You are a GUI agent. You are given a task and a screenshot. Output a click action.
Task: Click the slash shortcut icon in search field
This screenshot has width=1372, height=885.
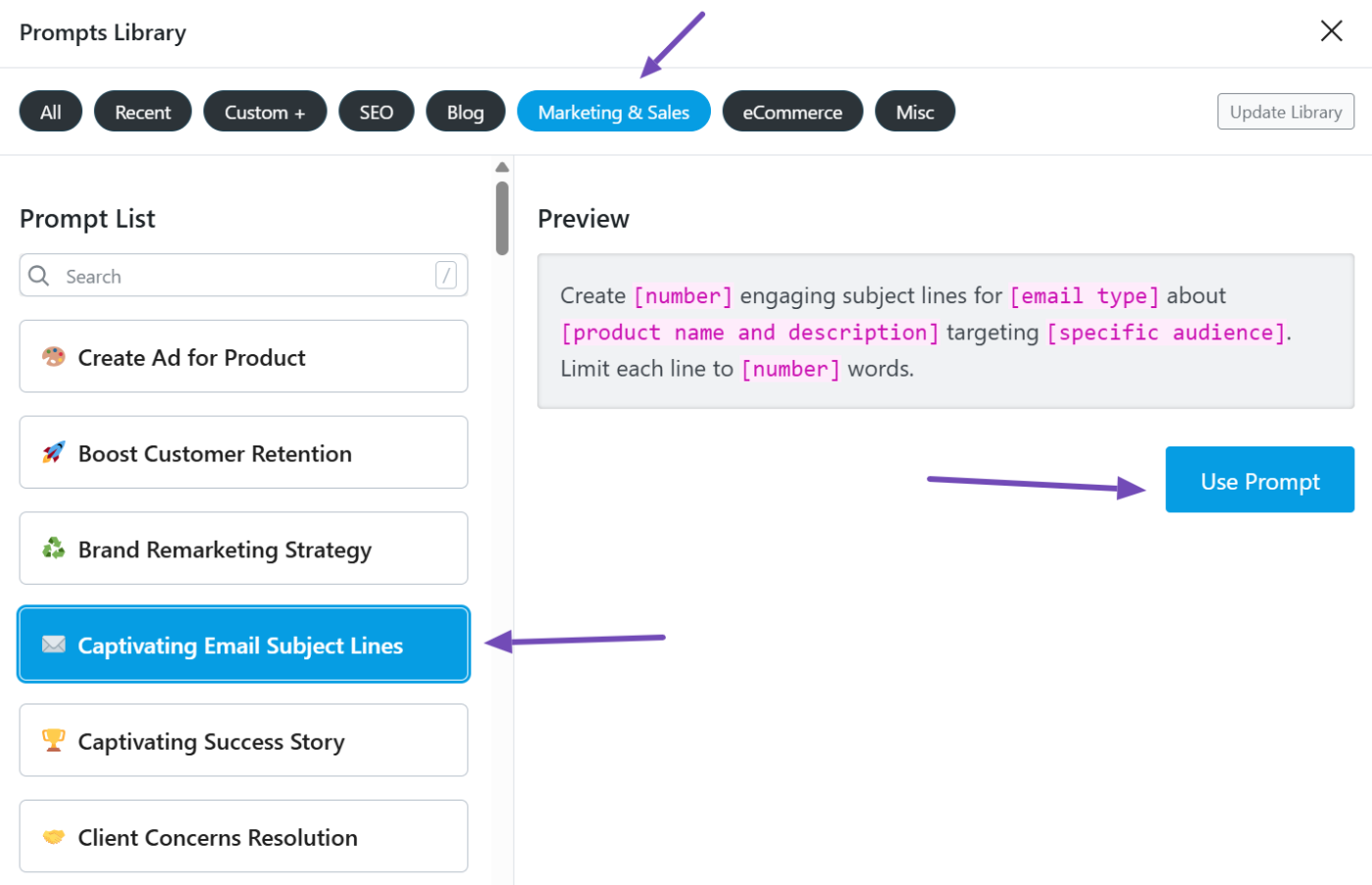click(x=446, y=276)
